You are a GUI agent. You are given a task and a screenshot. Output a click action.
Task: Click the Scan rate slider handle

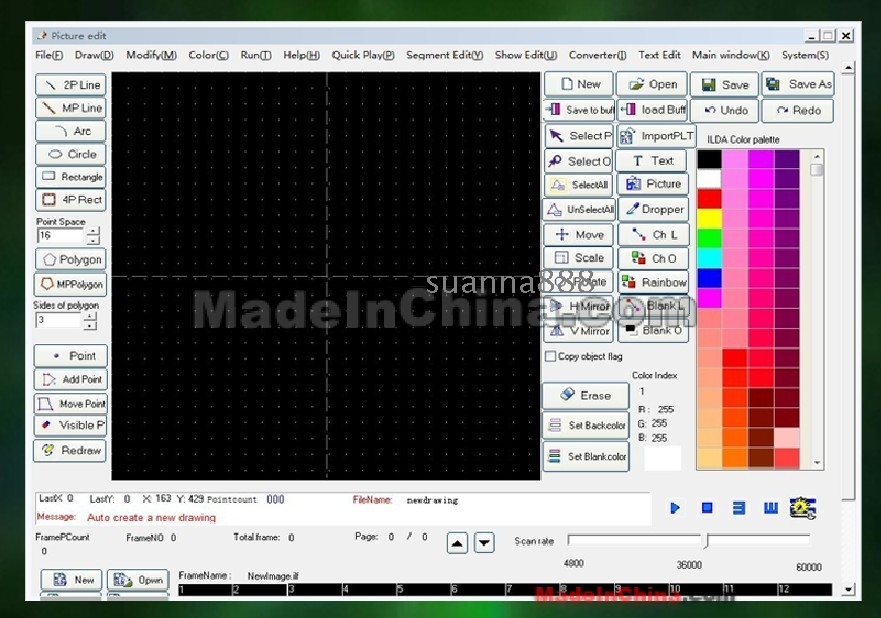coord(707,540)
